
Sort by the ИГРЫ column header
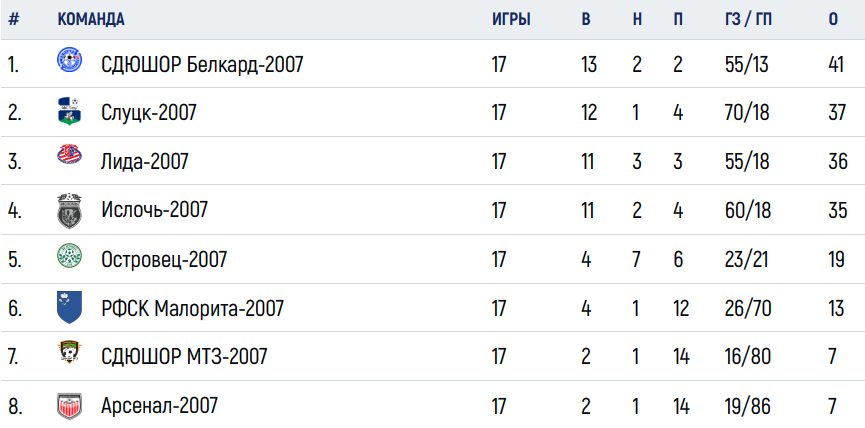point(511,19)
